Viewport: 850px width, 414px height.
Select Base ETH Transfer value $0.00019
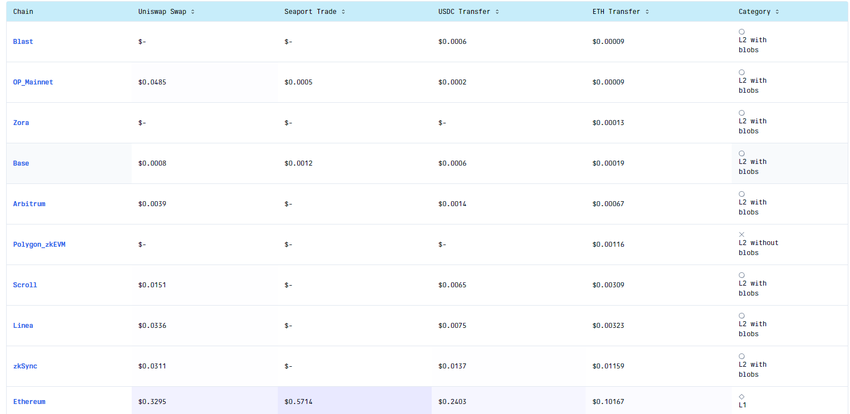tap(608, 164)
